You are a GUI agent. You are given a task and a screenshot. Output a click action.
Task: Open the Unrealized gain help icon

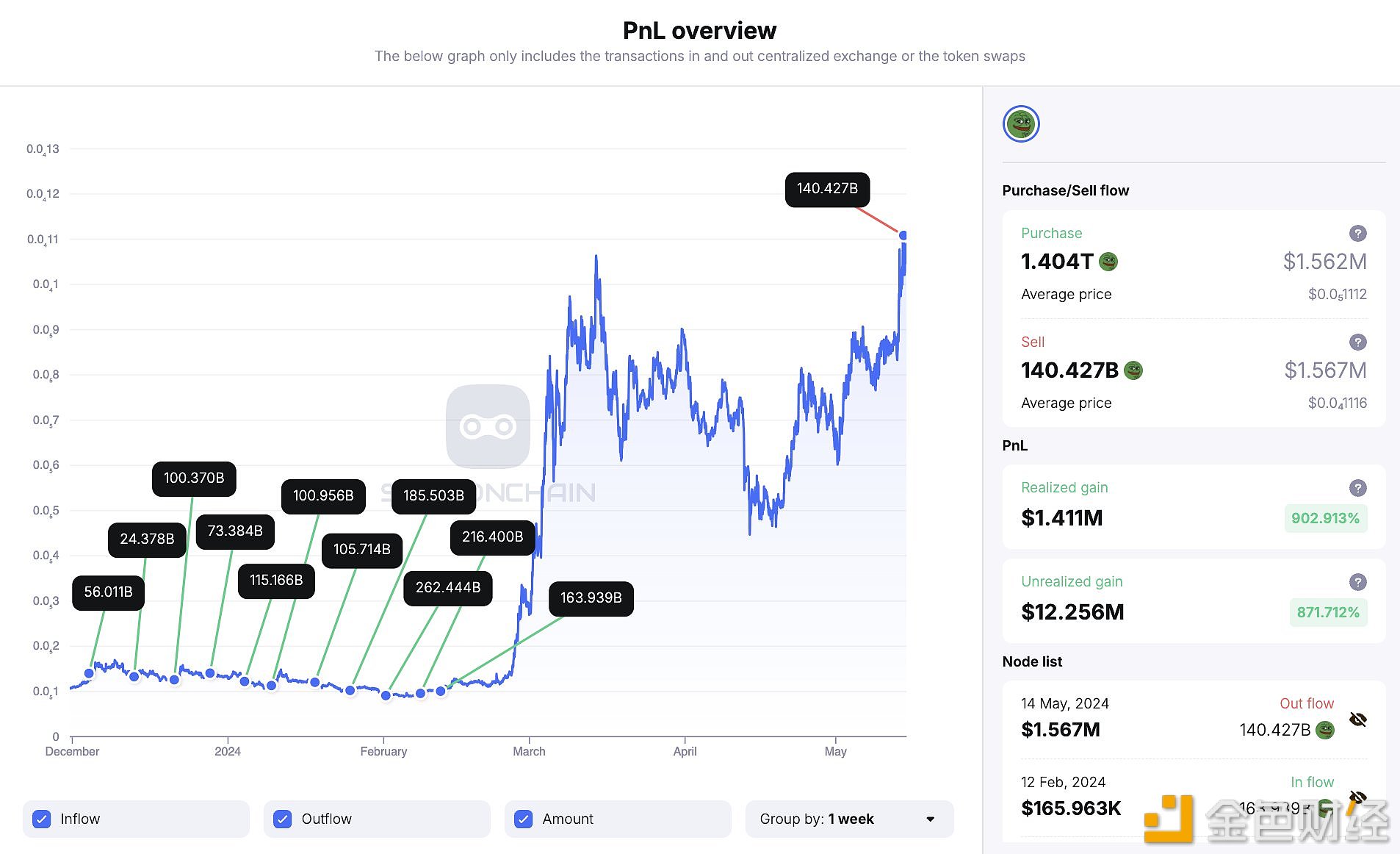(x=1358, y=582)
